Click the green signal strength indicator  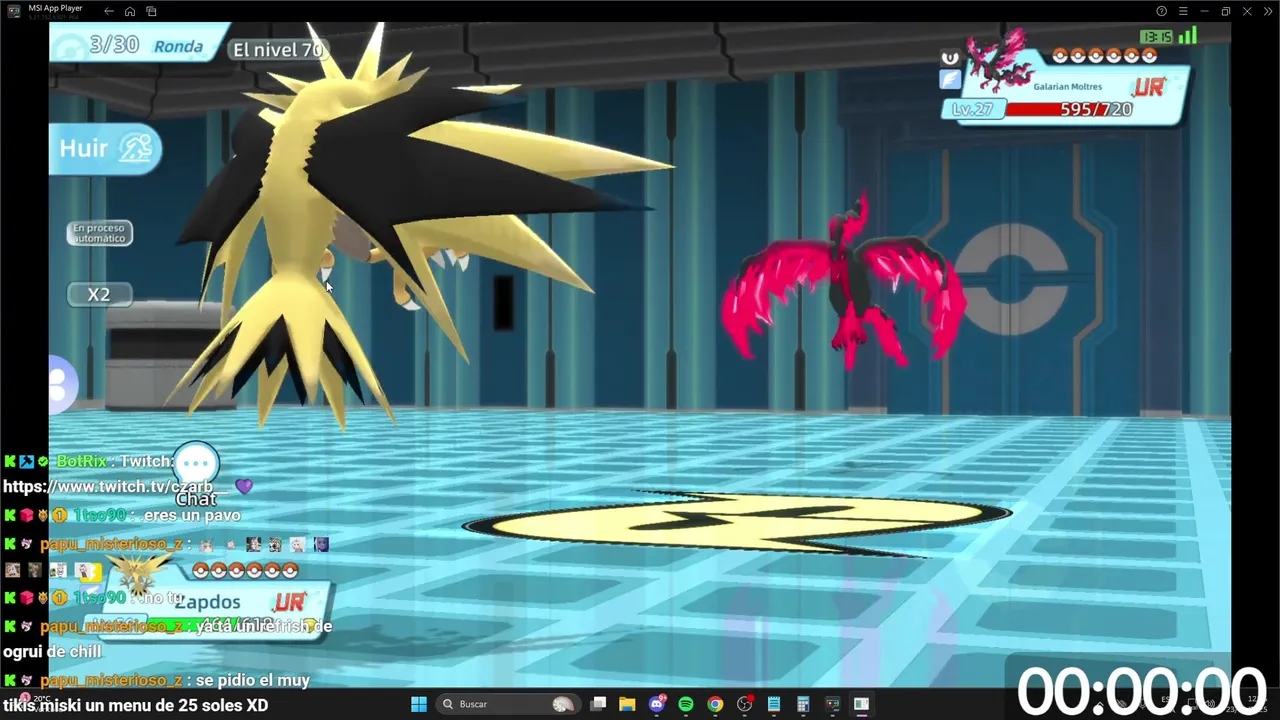pyautogui.click(x=1187, y=36)
